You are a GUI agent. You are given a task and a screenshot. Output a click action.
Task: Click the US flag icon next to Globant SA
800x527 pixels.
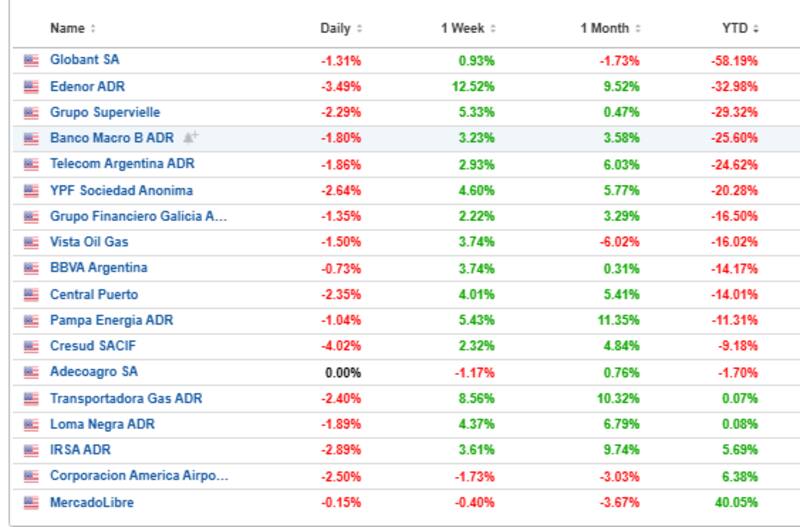click(x=31, y=60)
